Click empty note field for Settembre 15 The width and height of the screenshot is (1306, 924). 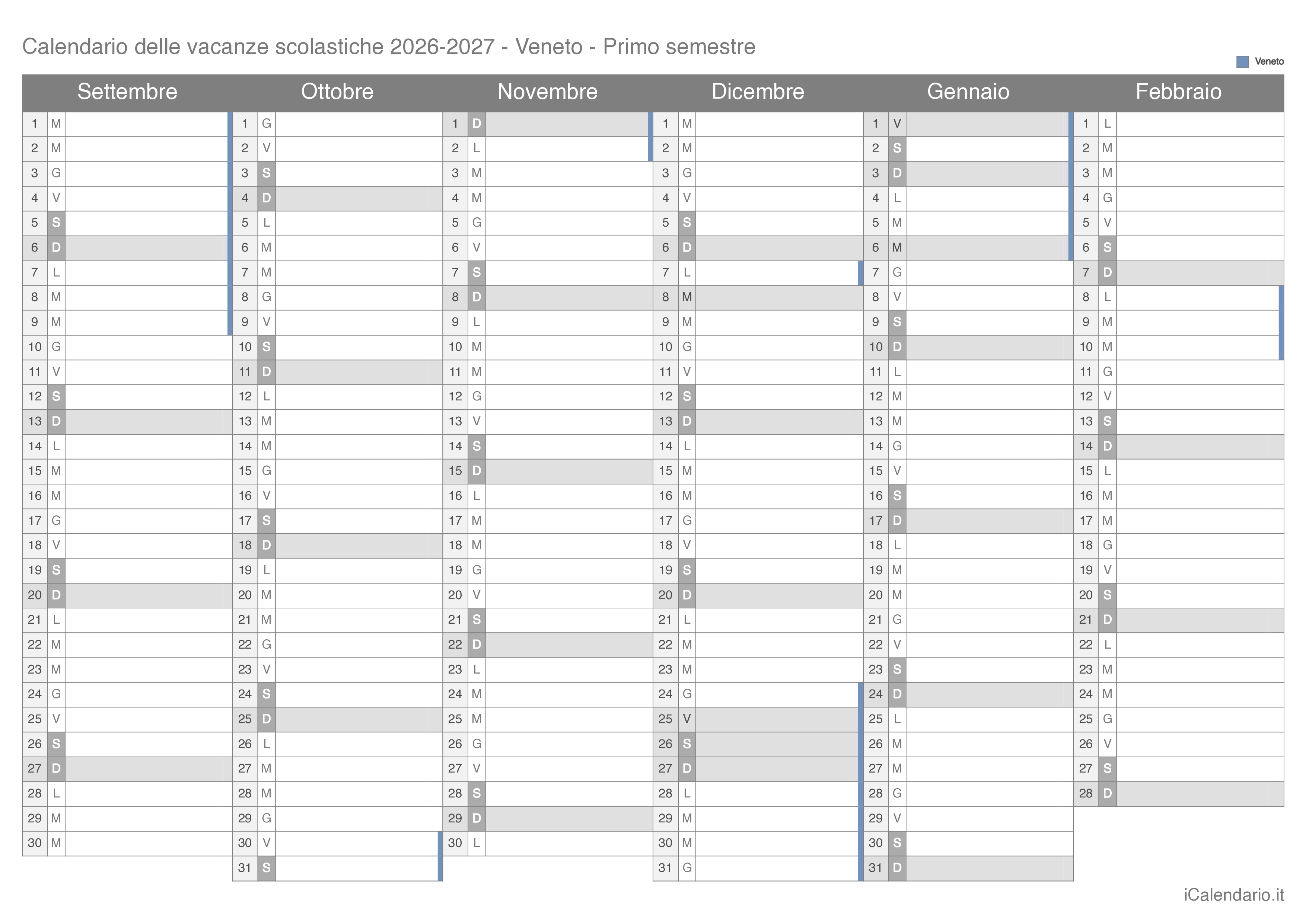(149, 471)
